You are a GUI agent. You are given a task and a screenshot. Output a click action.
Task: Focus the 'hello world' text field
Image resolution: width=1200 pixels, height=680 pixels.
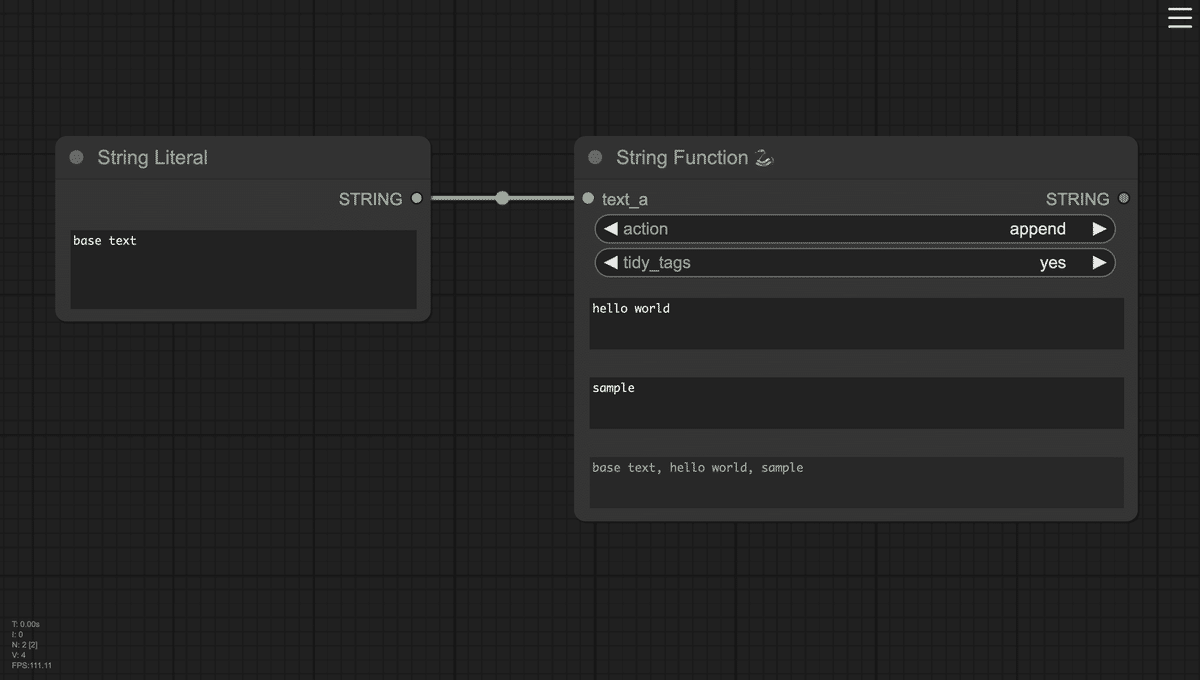(x=856, y=323)
